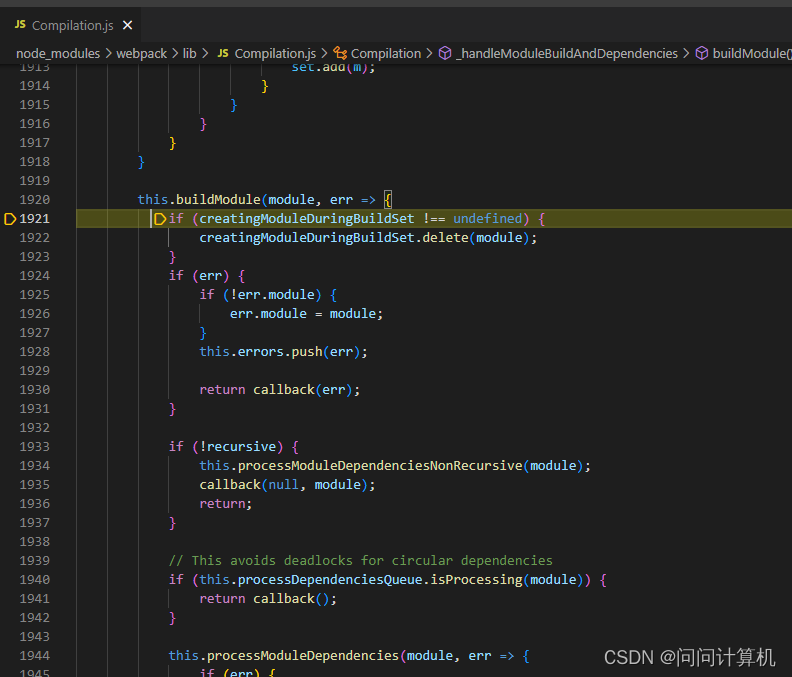
Task: Click the class symbol icon in breadcrumb
Action: tap(340, 53)
